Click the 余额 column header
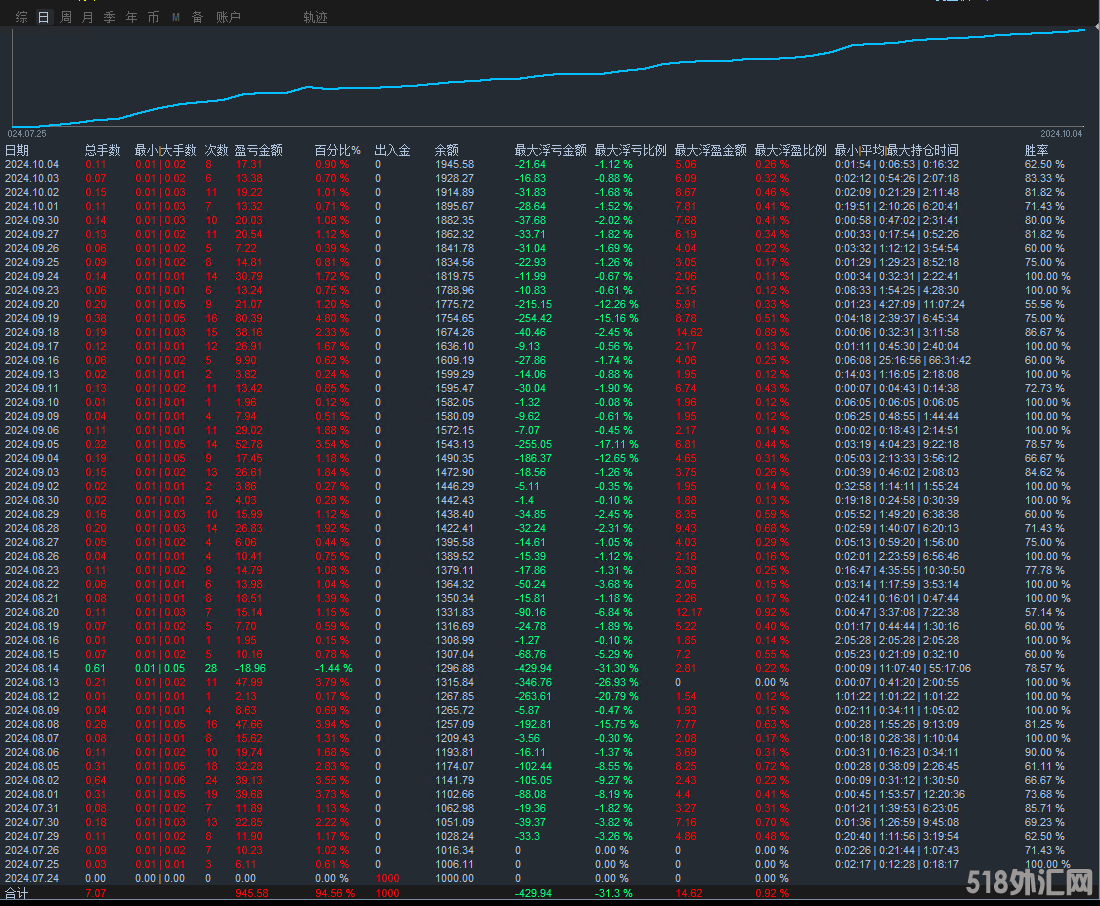The width and height of the screenshot is (1100, 906). pos(446,150)
